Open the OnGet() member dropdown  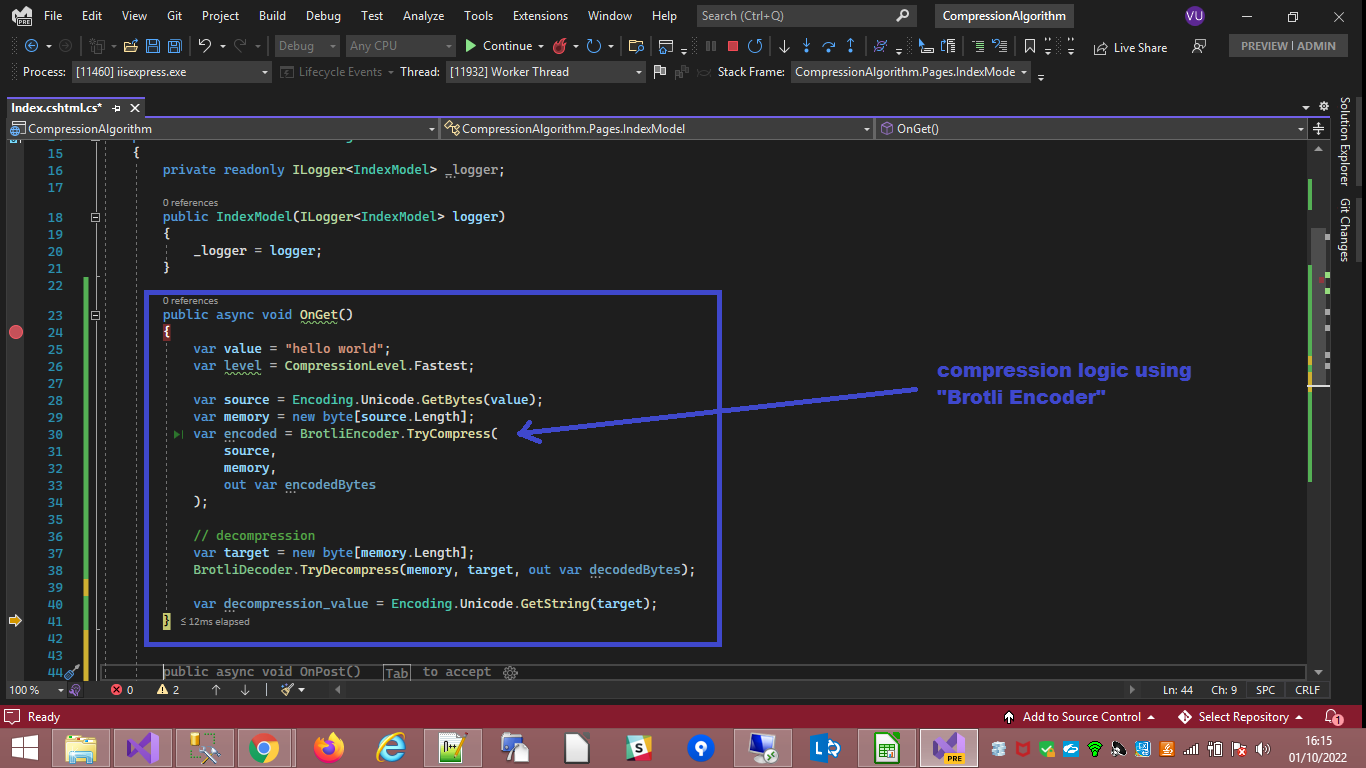point(1091,129)
